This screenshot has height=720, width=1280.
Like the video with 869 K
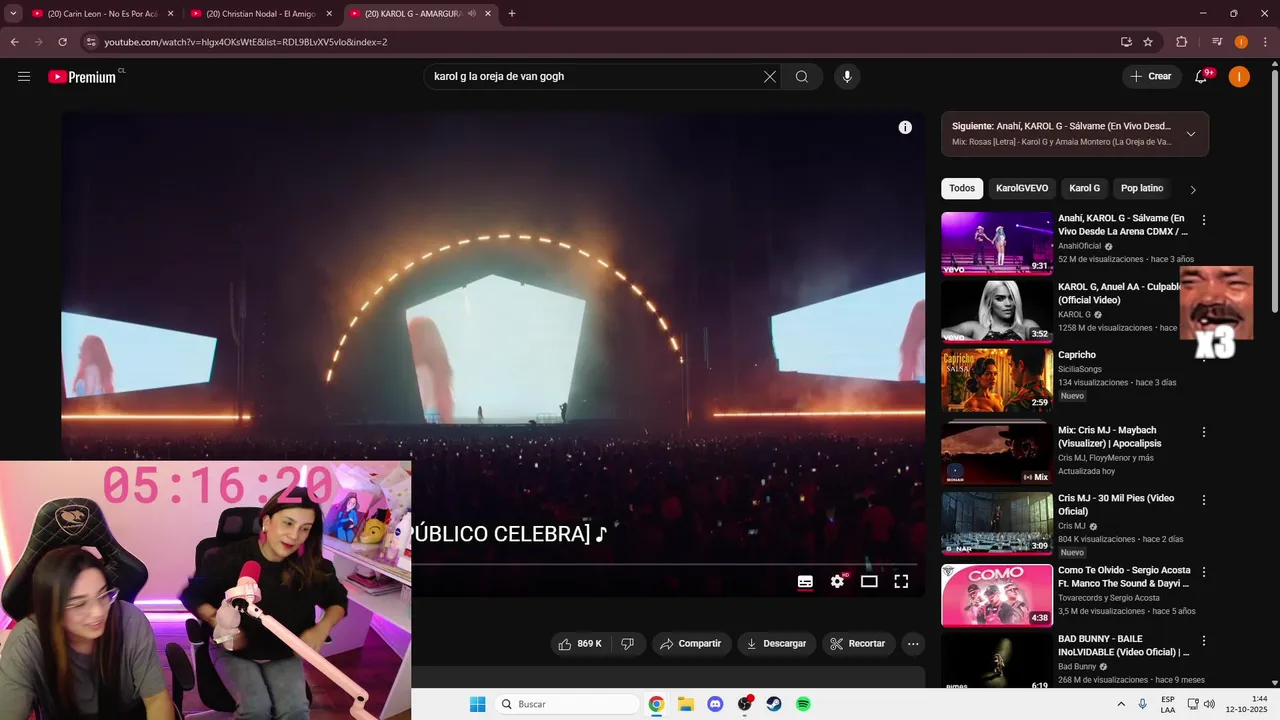(x=581, y=644)
